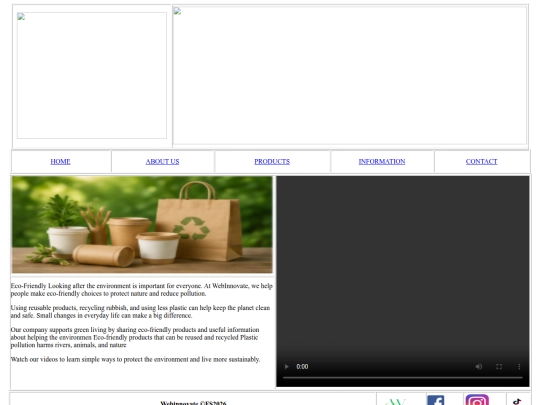
Task: Open the PRODUCTS link
Action: pyautogui.click(x=272, y=162)
